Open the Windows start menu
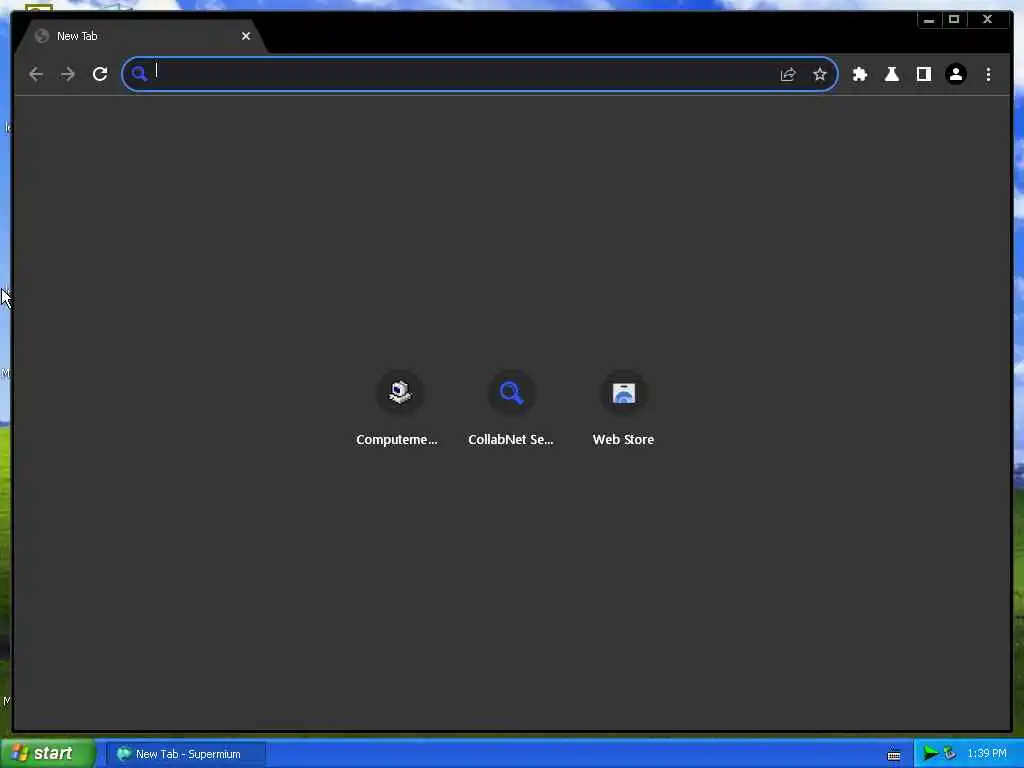This screenshot has width=1024, height=768. tap(48, 754)
